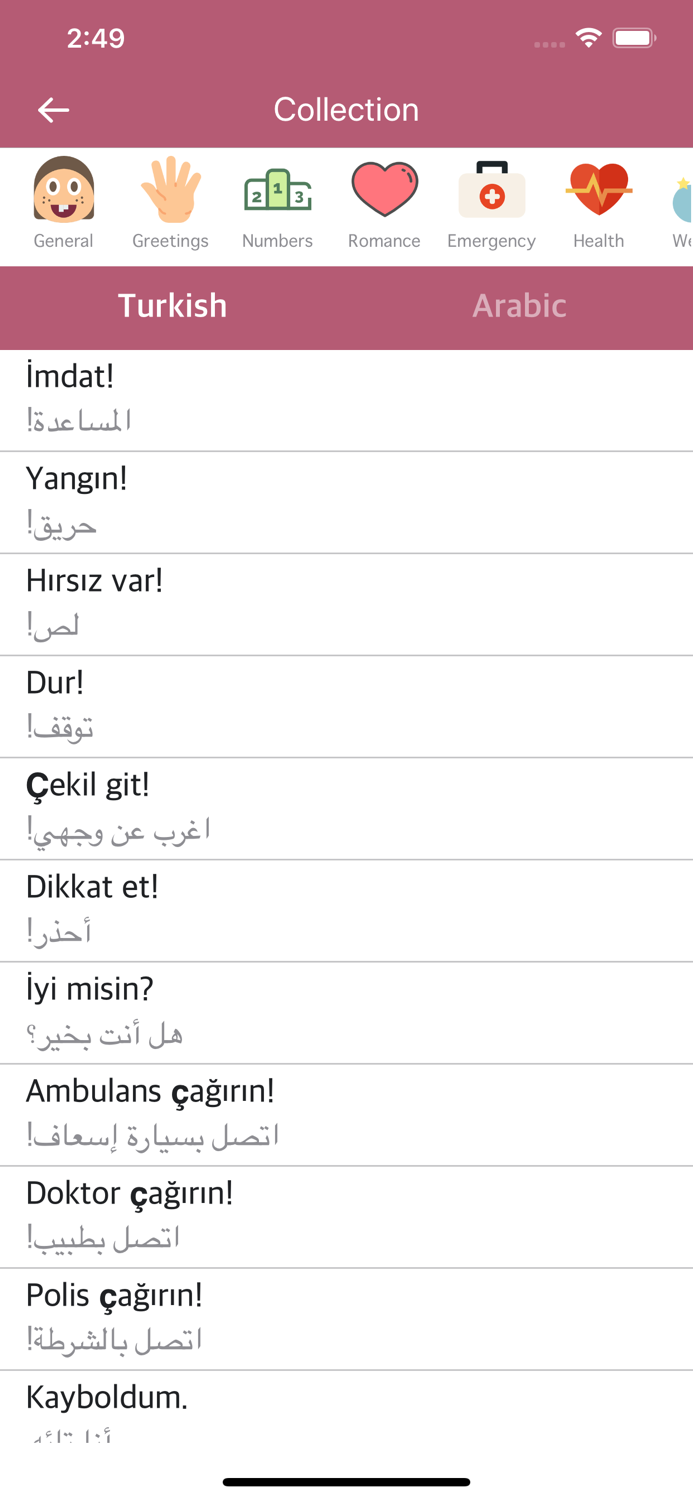Tap the phrase İmdat!
693x1500 pixels.
346,397
